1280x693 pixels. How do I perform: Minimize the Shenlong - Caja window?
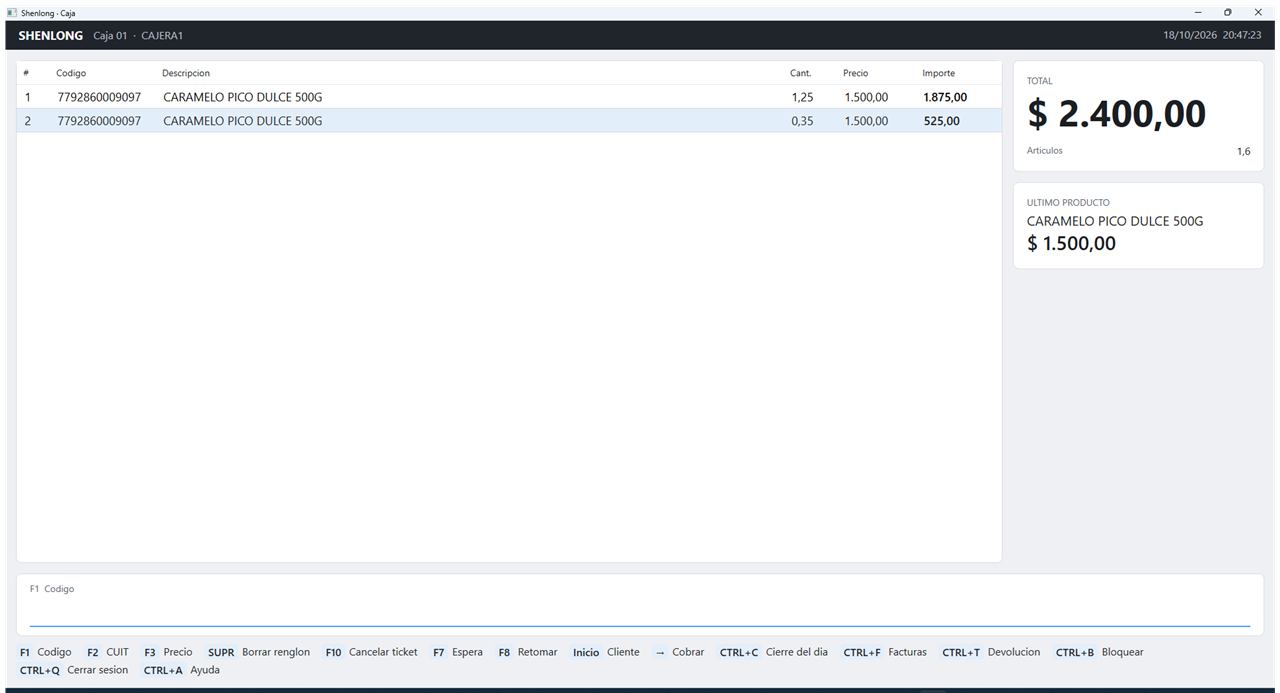[x=1198, y=12]
